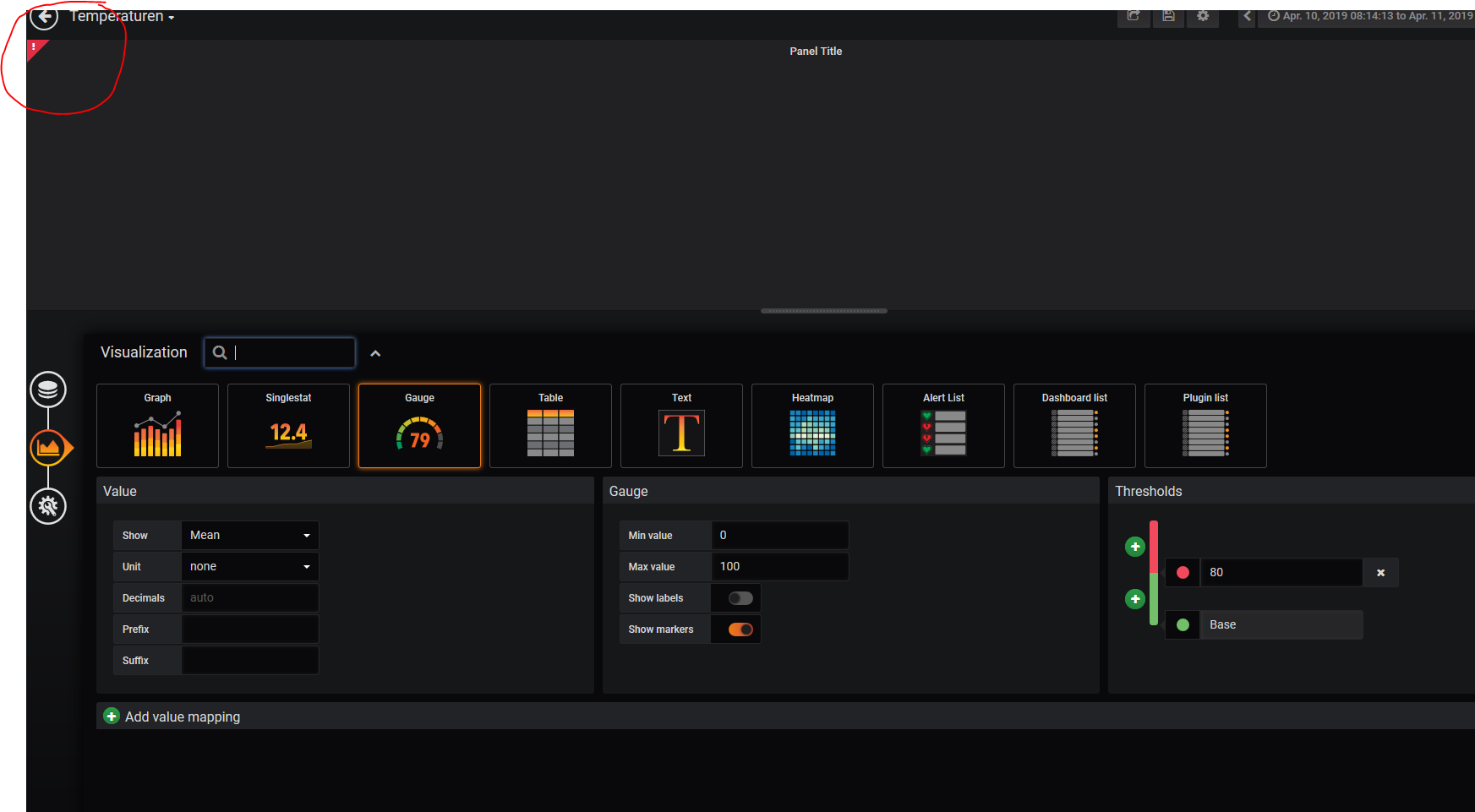Open the time range picker
This screenshot has width=1475, height=812.
point(1368,16)
